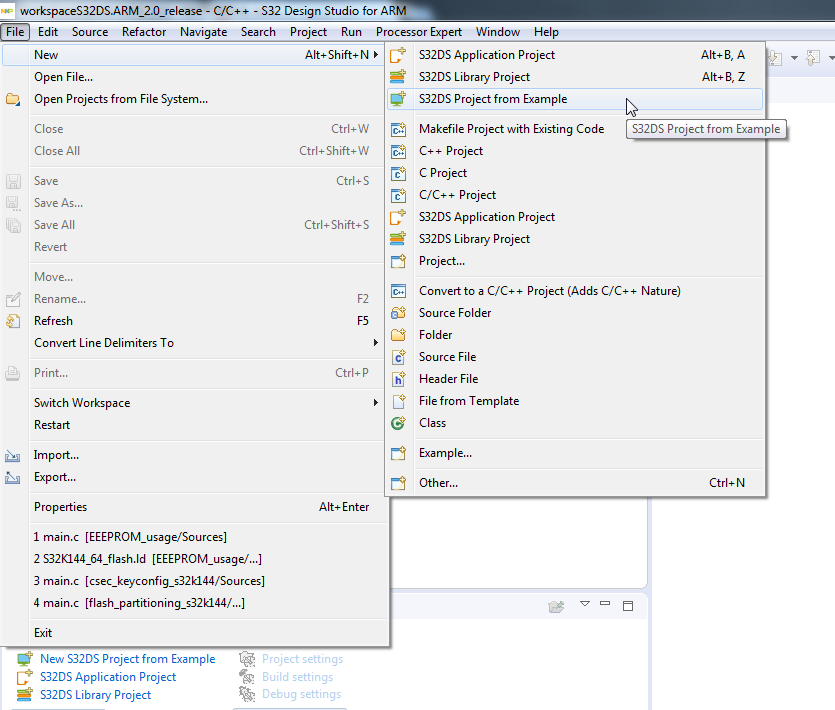835x710 pixels.
Task: Click the Other... wizard icon
Action: (x=398, y=483)
